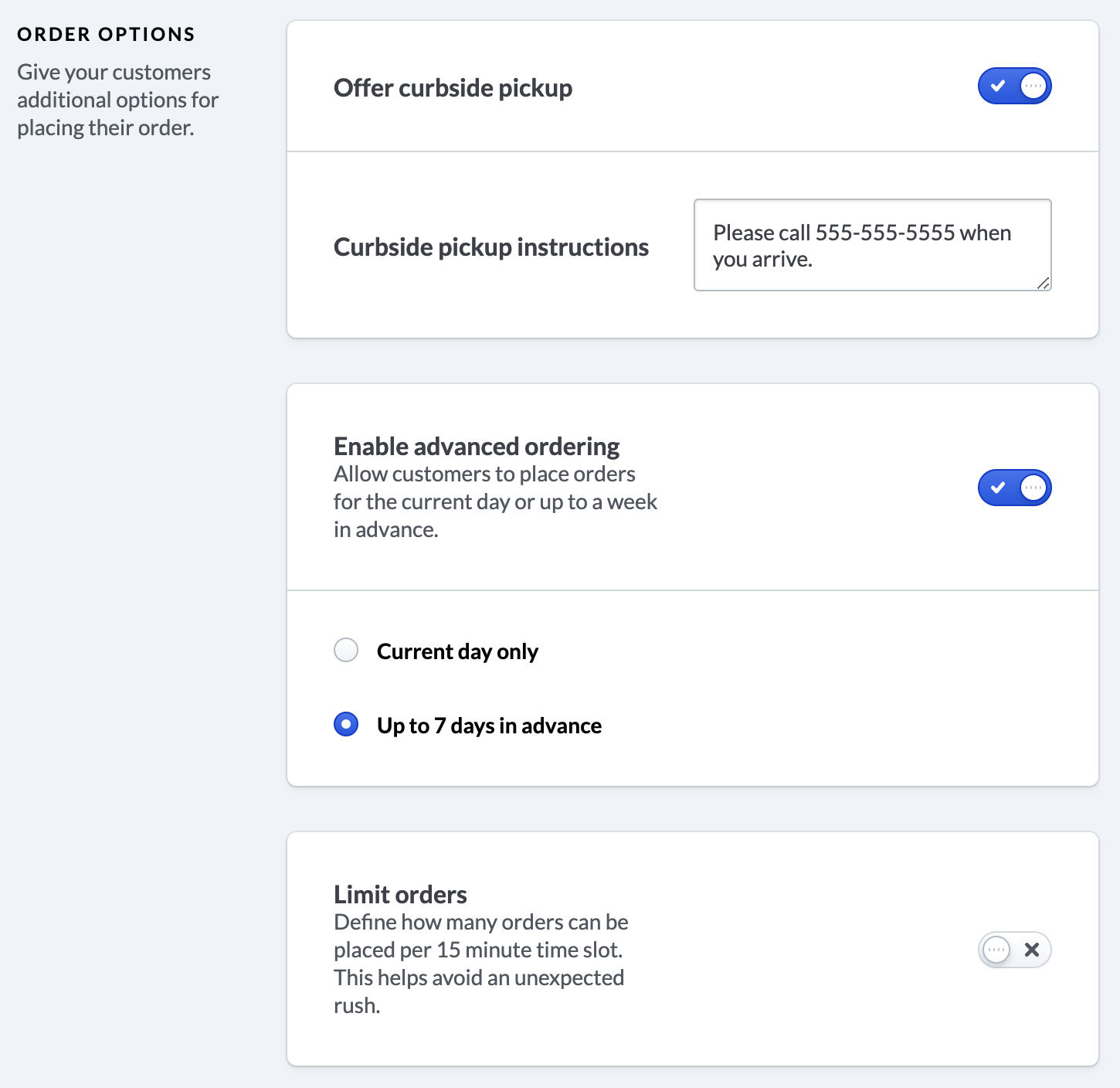Click the 'Define how many orders' description text

pos(481,964)
